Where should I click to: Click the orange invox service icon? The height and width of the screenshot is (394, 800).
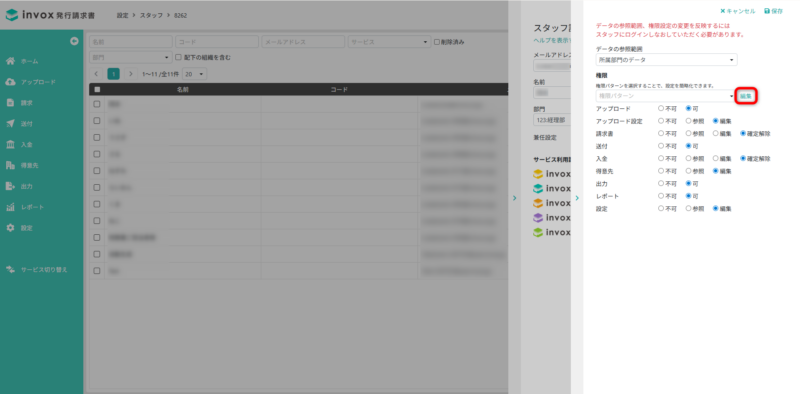[538, 203]
